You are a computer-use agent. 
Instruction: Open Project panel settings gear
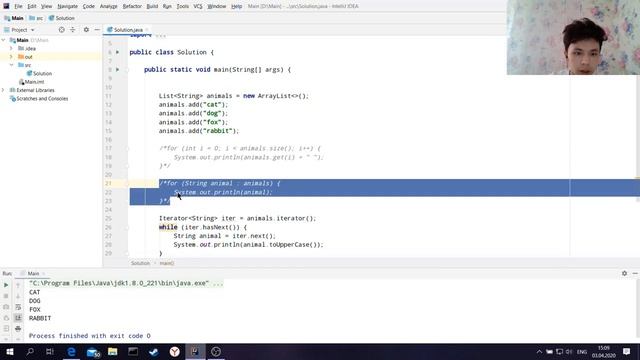tap(86, 29)
